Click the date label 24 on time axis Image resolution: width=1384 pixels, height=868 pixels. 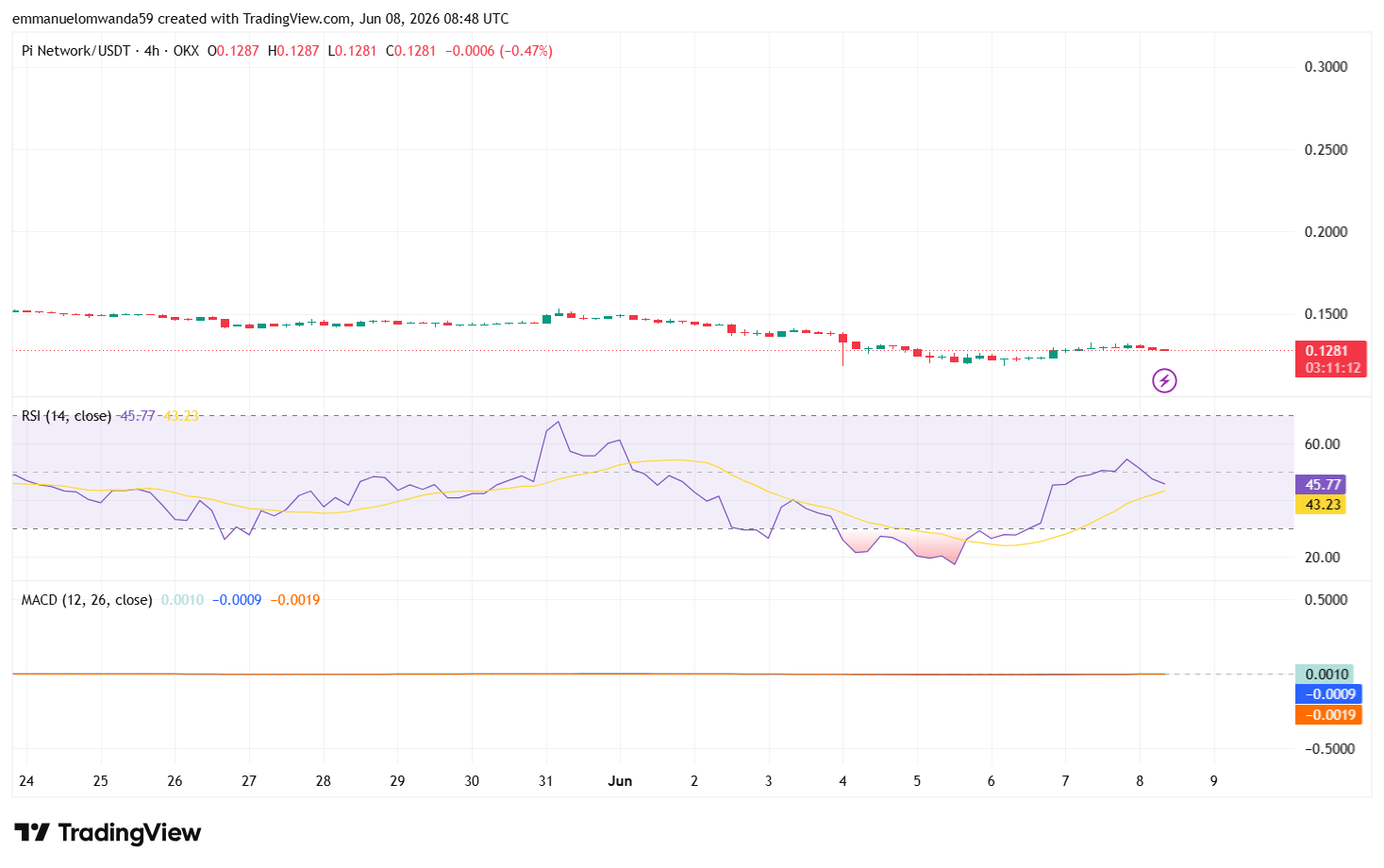(x=26, y=781)
